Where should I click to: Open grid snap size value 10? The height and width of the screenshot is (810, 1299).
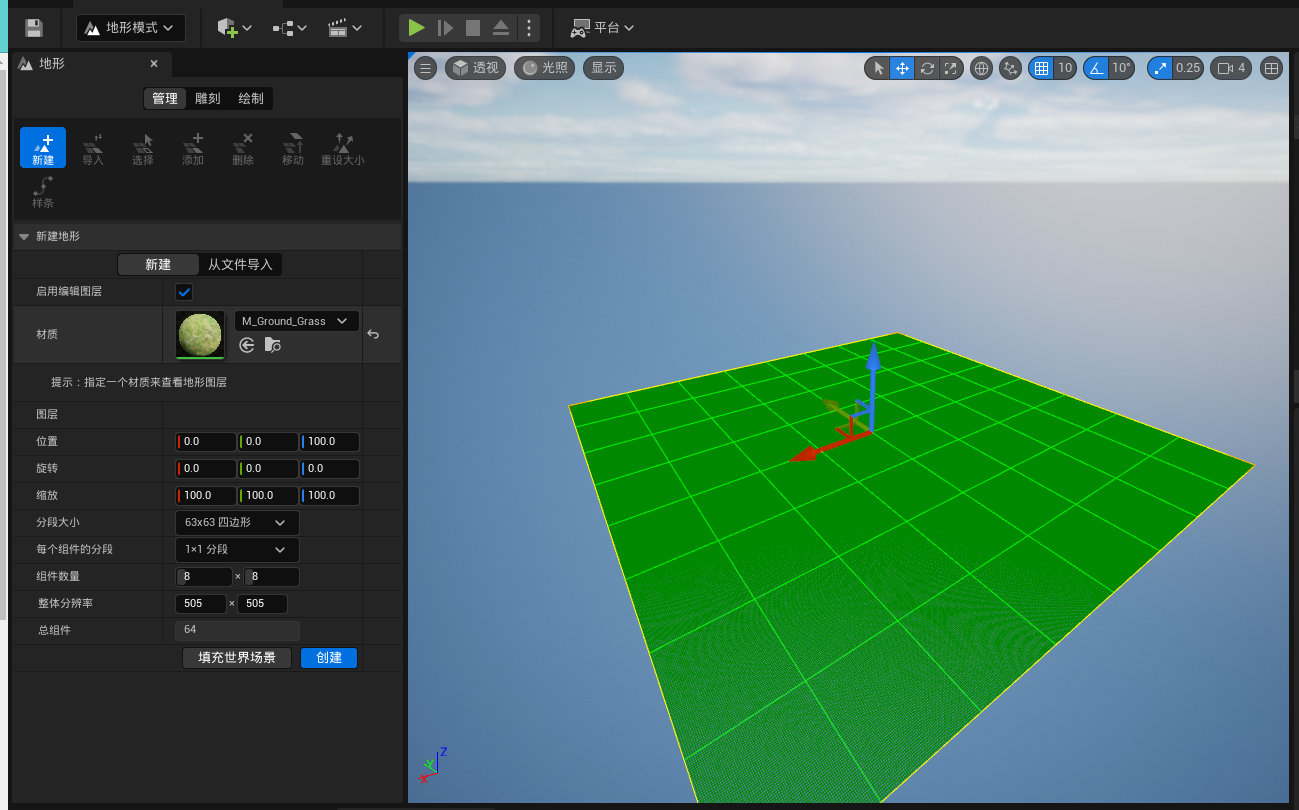(x=1065, y=68)
